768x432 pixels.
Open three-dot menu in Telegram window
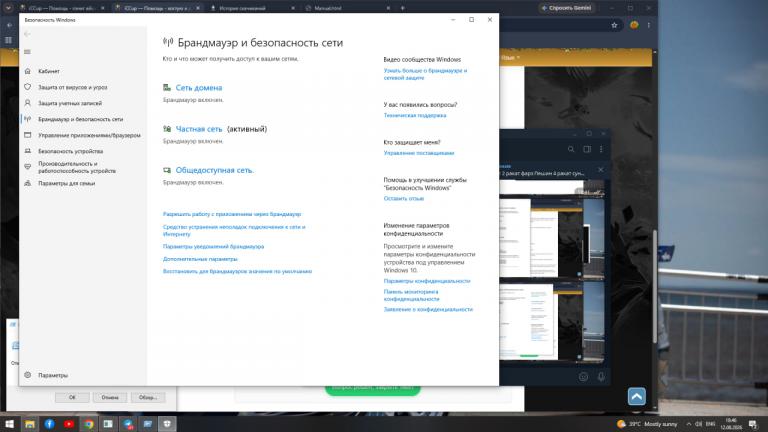[601, 149]
